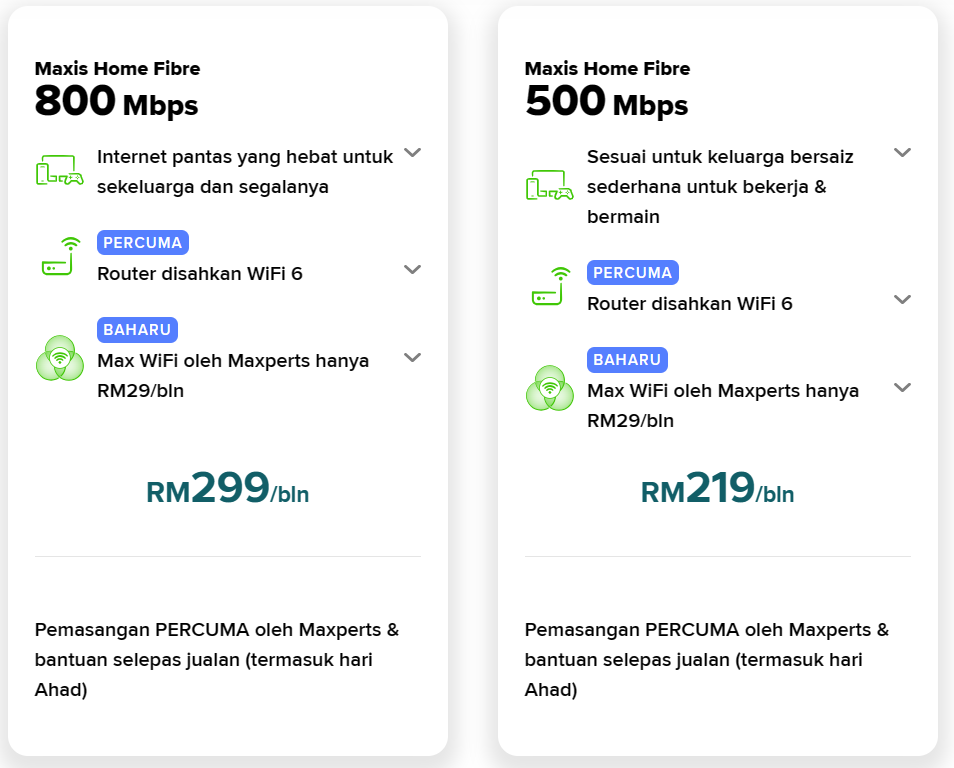The image size is (954, 768).
Task: Expand WiFi 6 router details in 800 Mbps plan
Action: click(x=412, y=270)
